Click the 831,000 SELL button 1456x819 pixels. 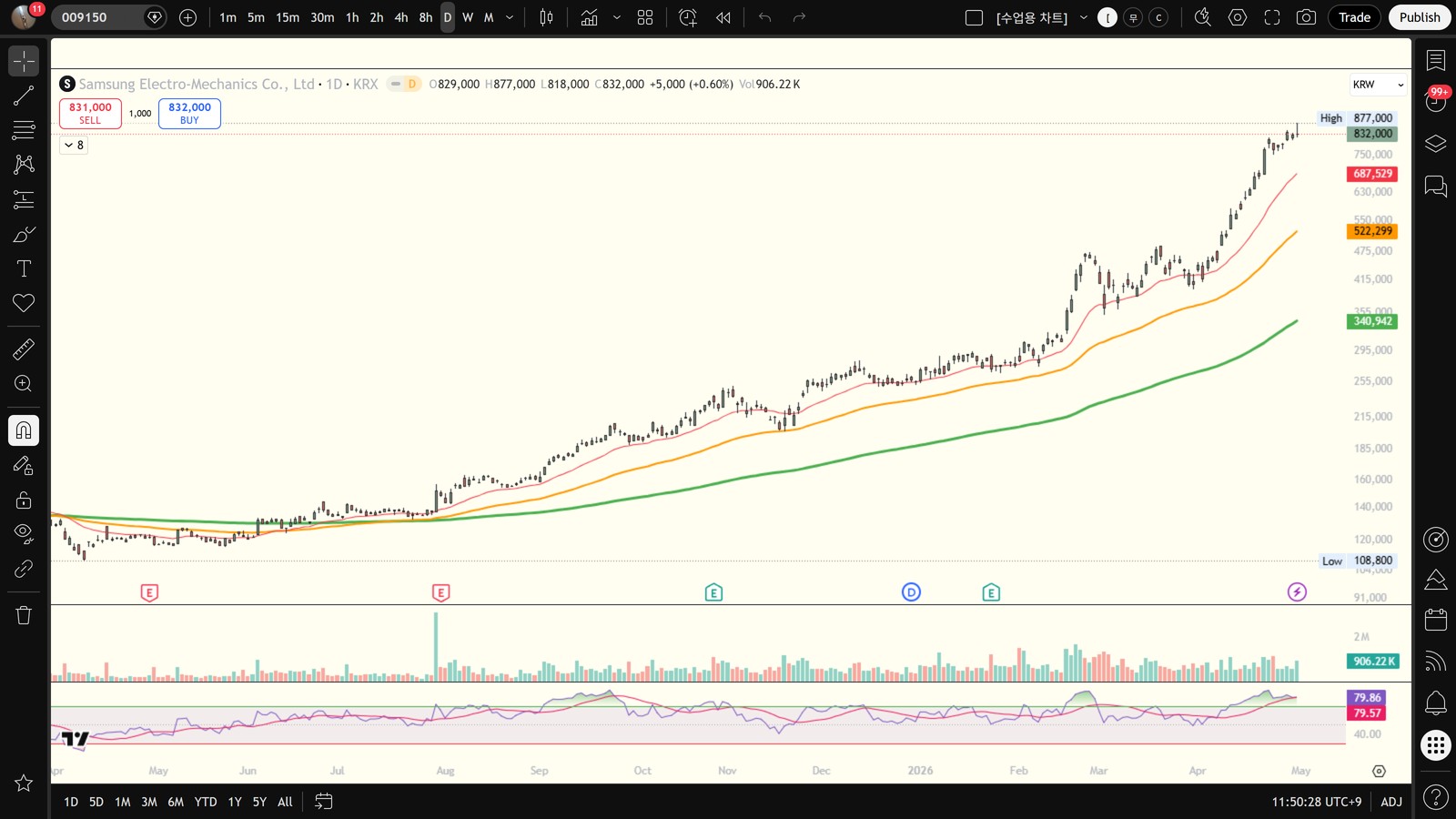click(x=90, y=113)
